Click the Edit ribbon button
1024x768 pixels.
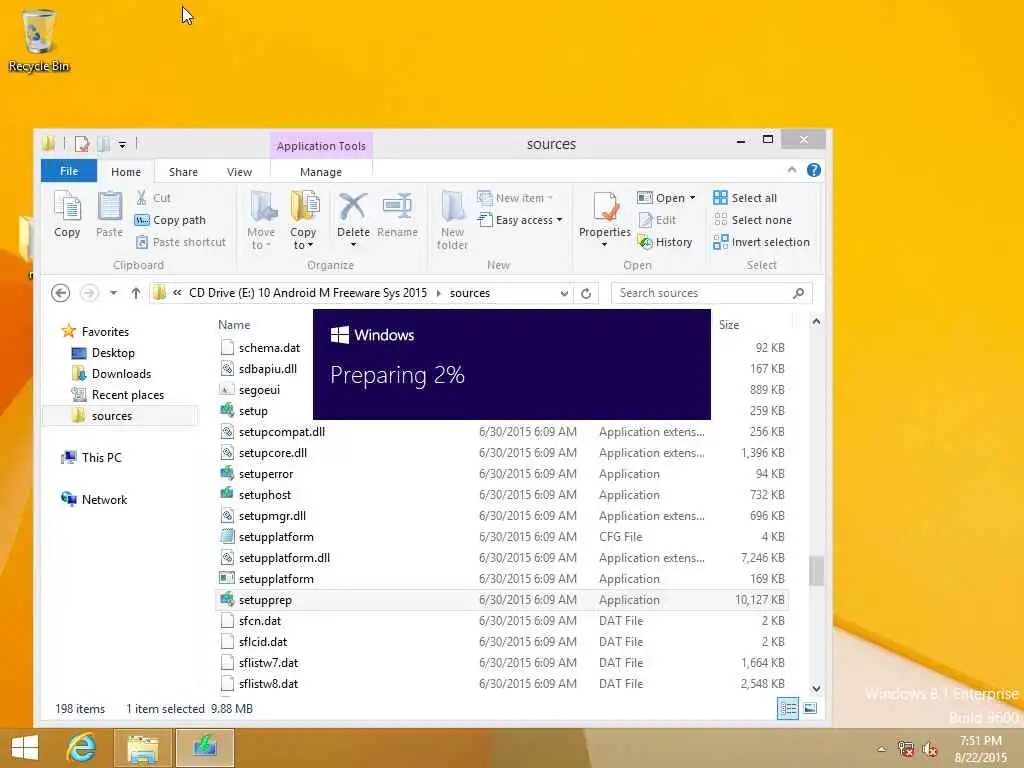(x=657, y=220)
